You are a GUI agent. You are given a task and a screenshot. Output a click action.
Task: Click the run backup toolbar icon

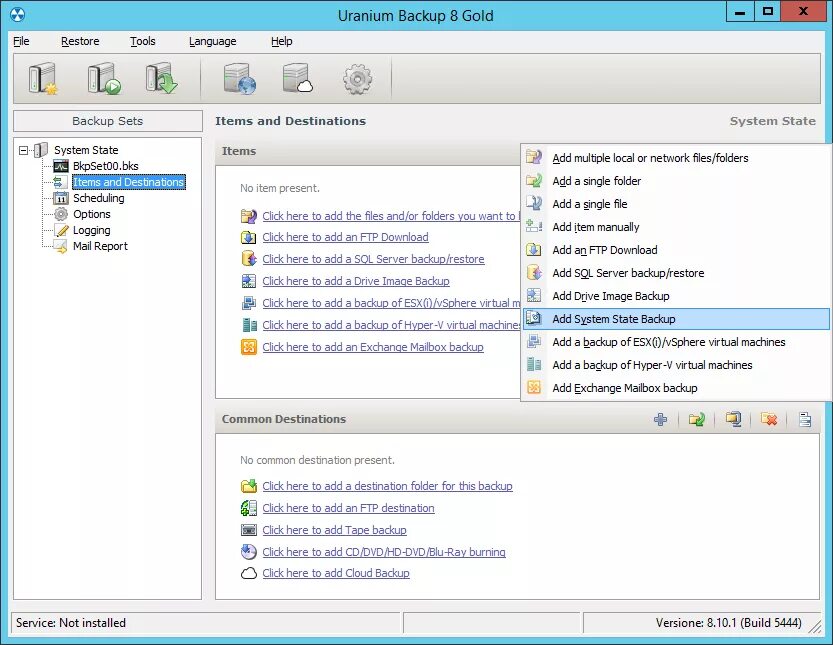click(104, 79)
